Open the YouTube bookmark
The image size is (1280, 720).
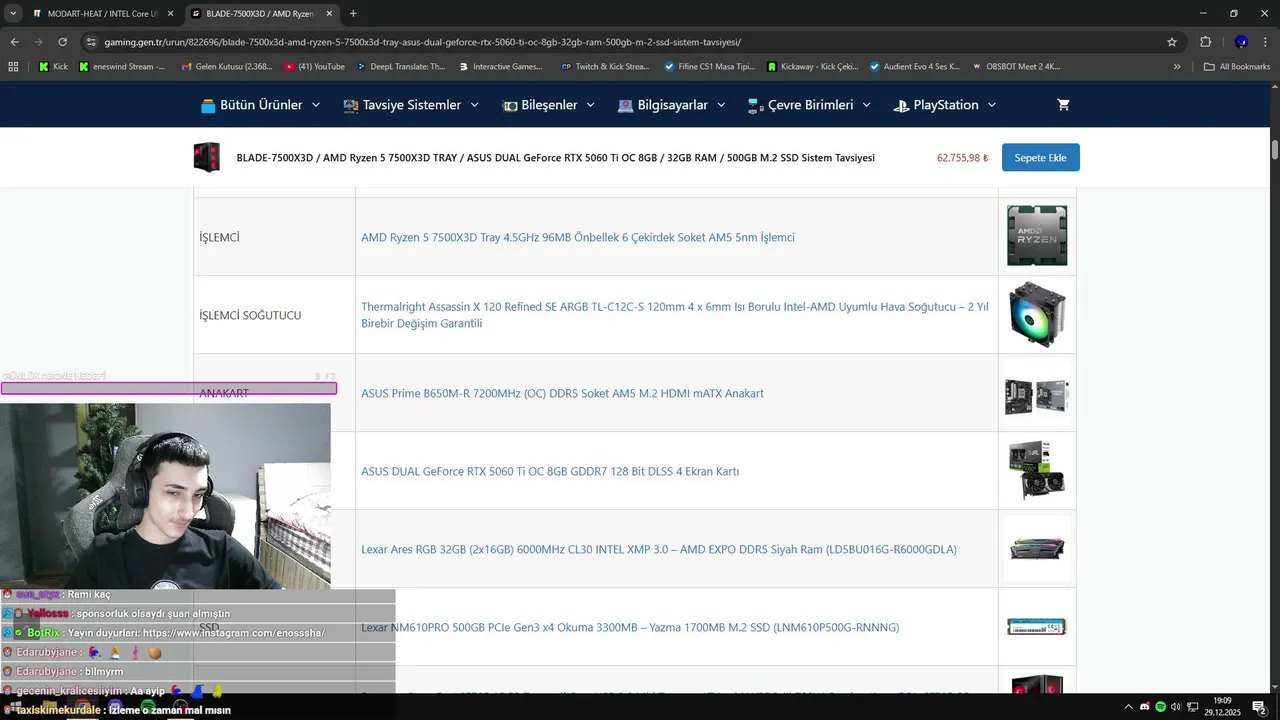click(x=315, y=67)
